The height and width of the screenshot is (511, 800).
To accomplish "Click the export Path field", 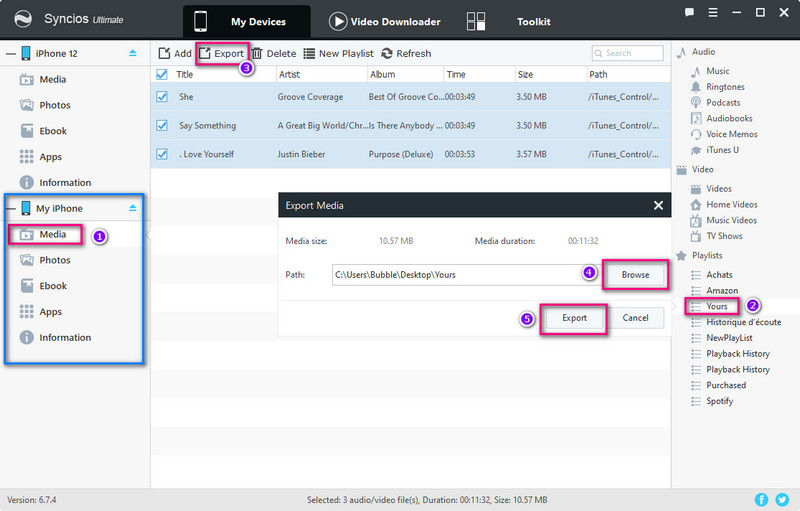I will pos(466,275).
